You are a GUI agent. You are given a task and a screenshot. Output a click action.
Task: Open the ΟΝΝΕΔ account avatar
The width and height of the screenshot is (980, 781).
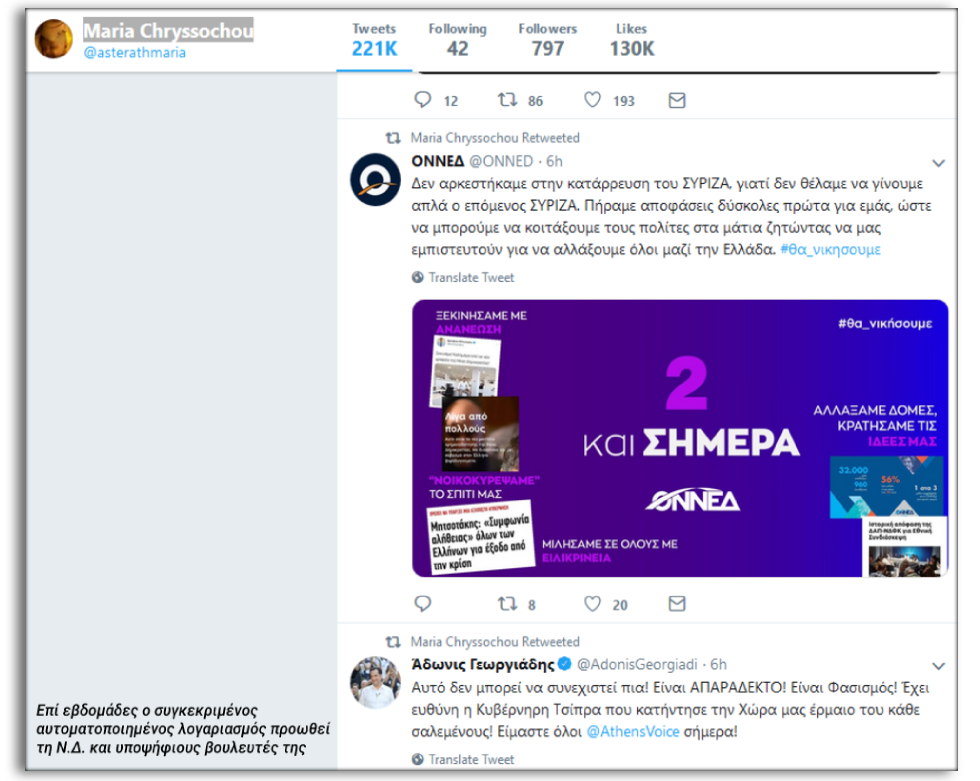click(375, 179)
